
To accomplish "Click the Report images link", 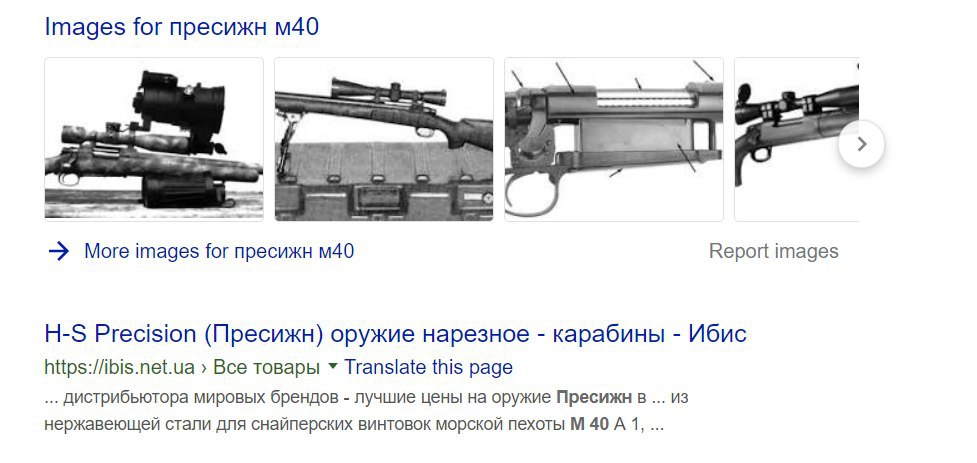I will pos(773,251).
